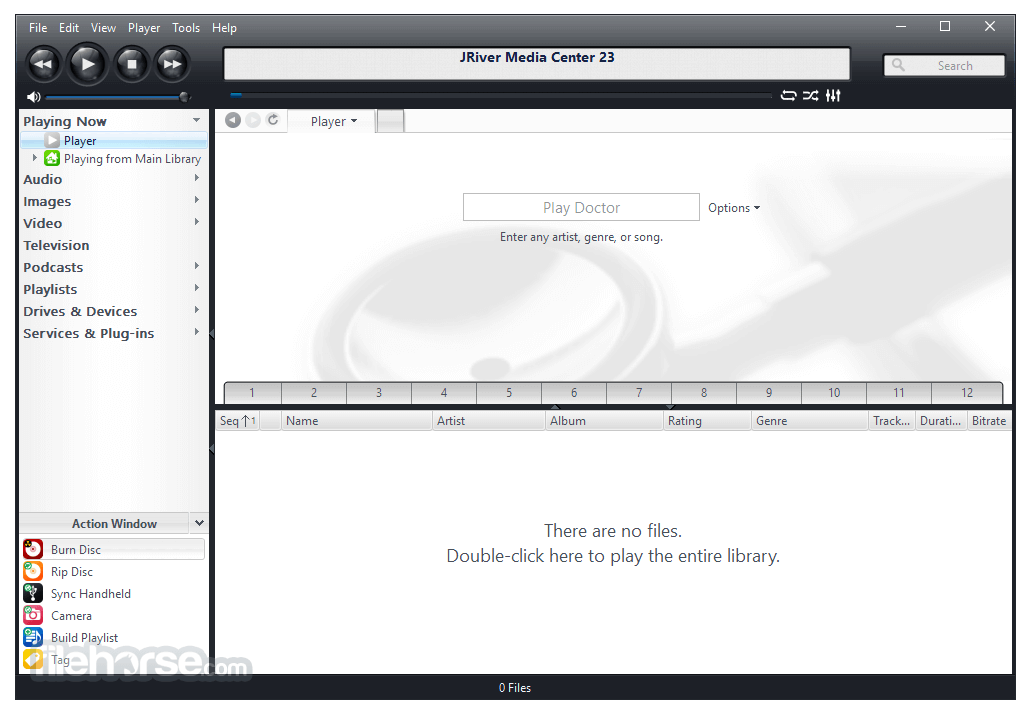Expand the Audio section arrow

tap(196, 178)
